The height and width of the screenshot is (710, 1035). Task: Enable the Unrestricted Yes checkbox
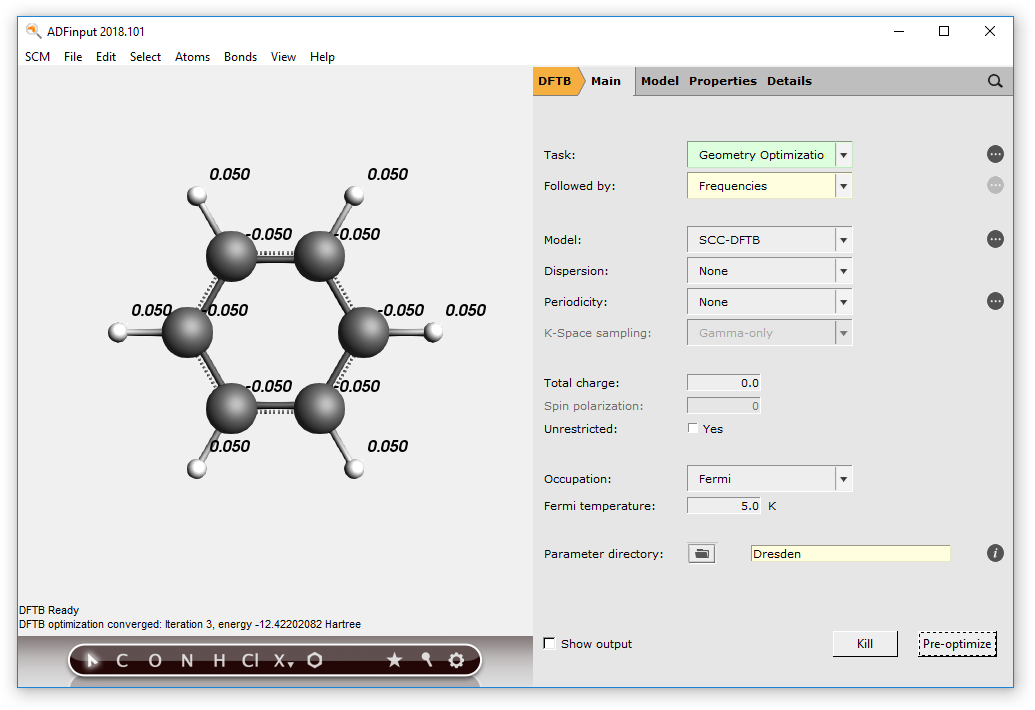coord(693,429)
